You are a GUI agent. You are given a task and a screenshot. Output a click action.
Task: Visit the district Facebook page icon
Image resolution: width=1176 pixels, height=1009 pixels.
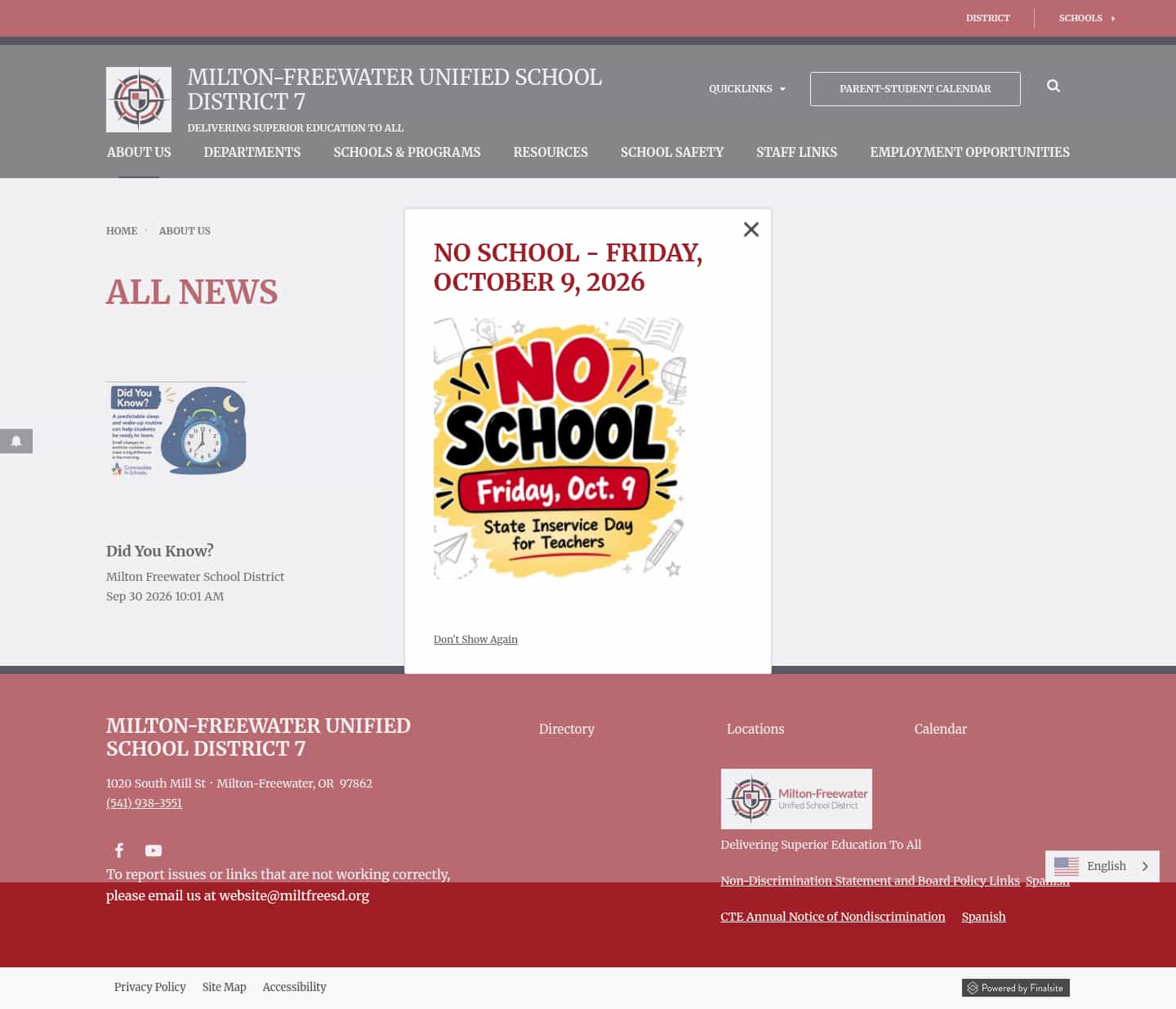119,851
